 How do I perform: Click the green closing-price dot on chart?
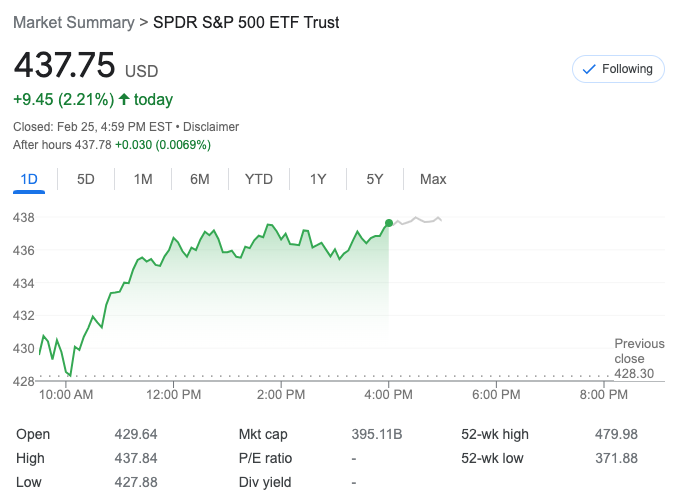coord(388,223)
